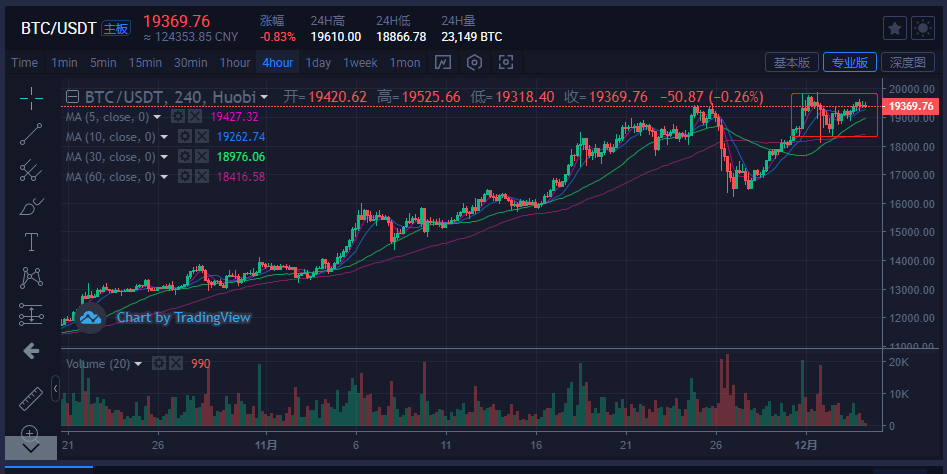Toggle light/dark theme sun icon
Viewport: 947px width, 474px height.
click(x=923, y=28)
